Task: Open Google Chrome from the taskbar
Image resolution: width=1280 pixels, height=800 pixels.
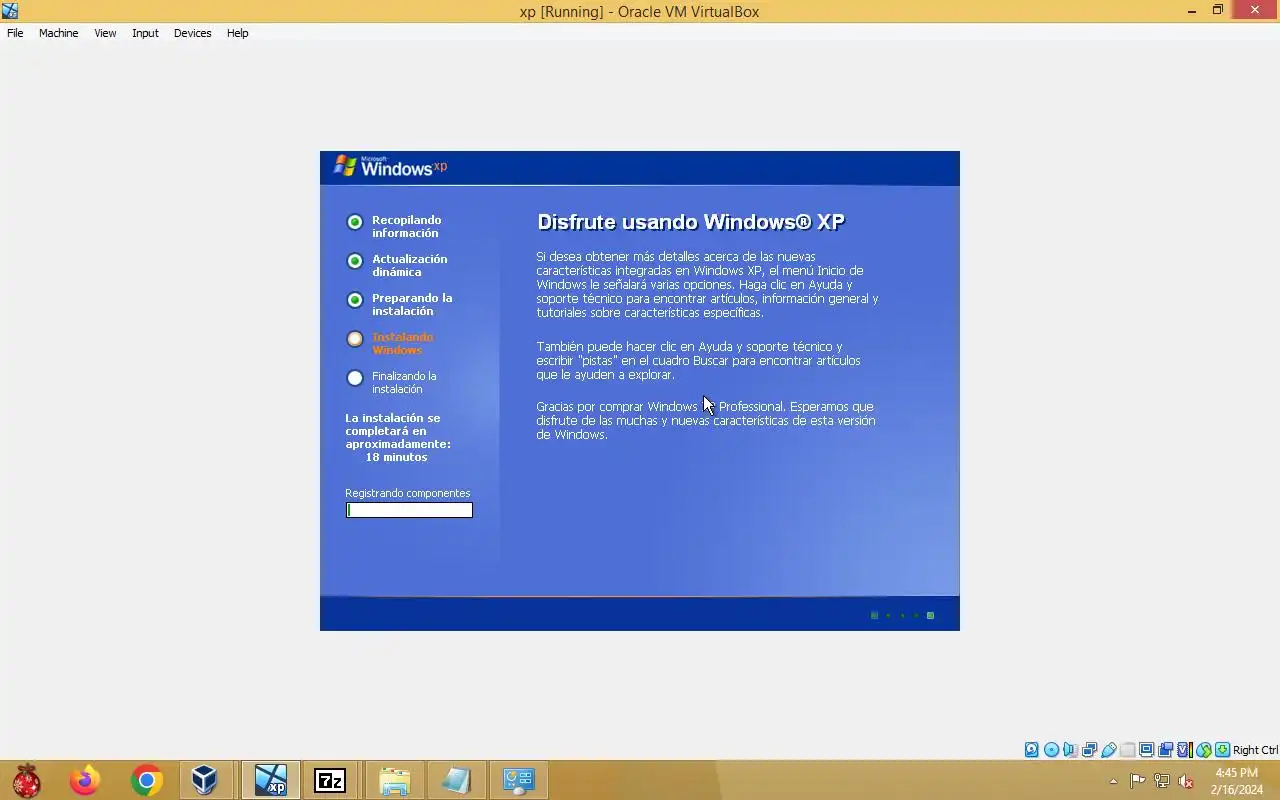Action: [146, 780]
